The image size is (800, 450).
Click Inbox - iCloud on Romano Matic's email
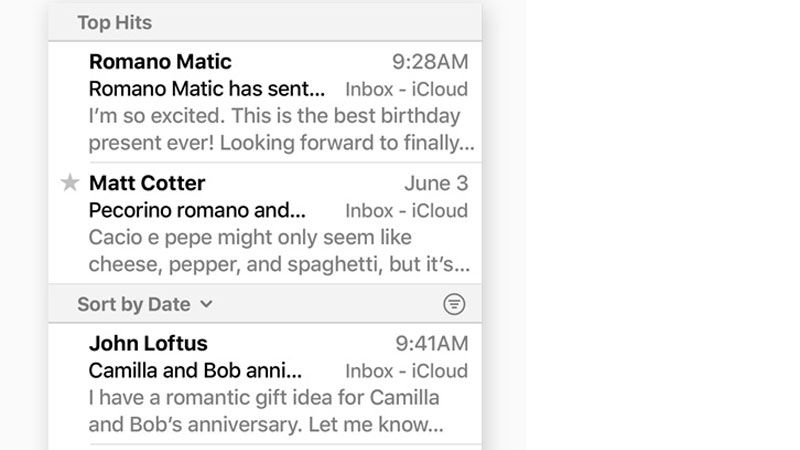click(407, 89)
